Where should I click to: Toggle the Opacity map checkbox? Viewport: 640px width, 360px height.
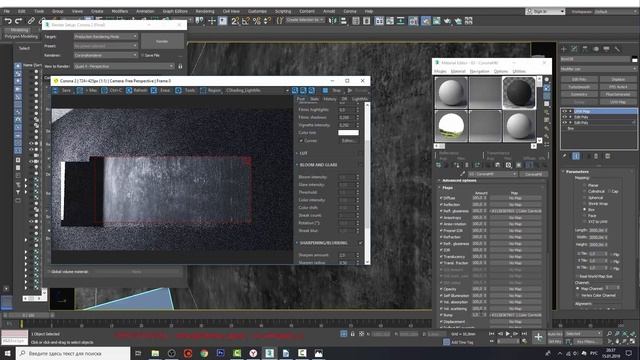(x=441, y=289)
